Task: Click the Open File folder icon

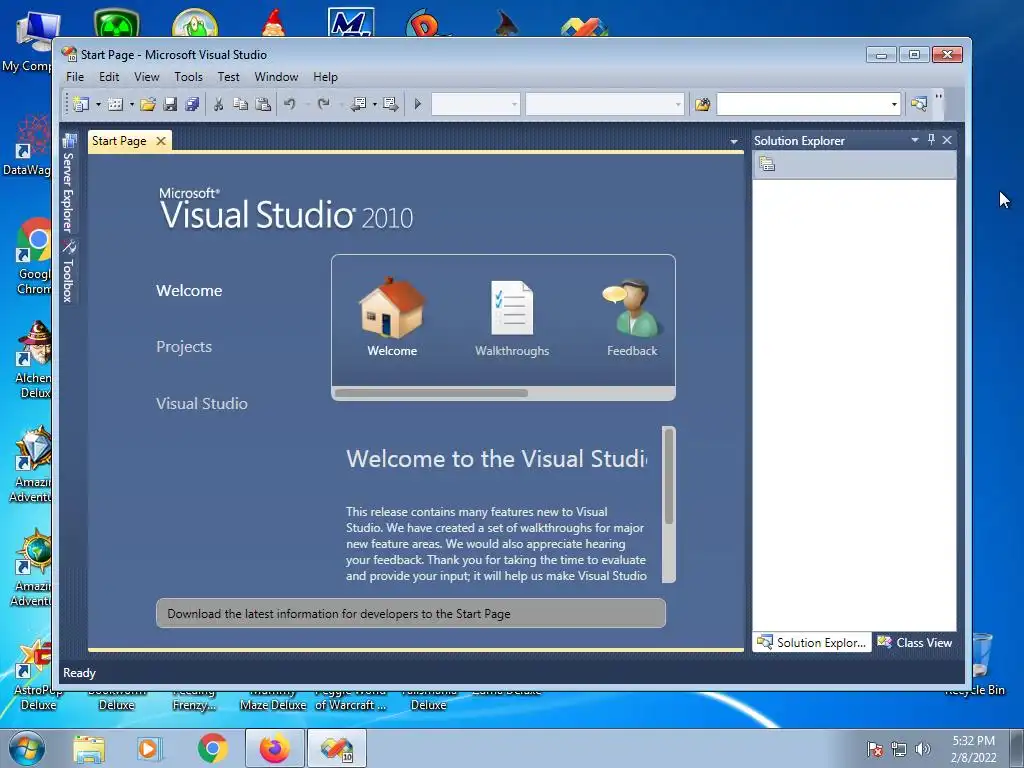Action: pyautogui.click(x=148, y=104)
